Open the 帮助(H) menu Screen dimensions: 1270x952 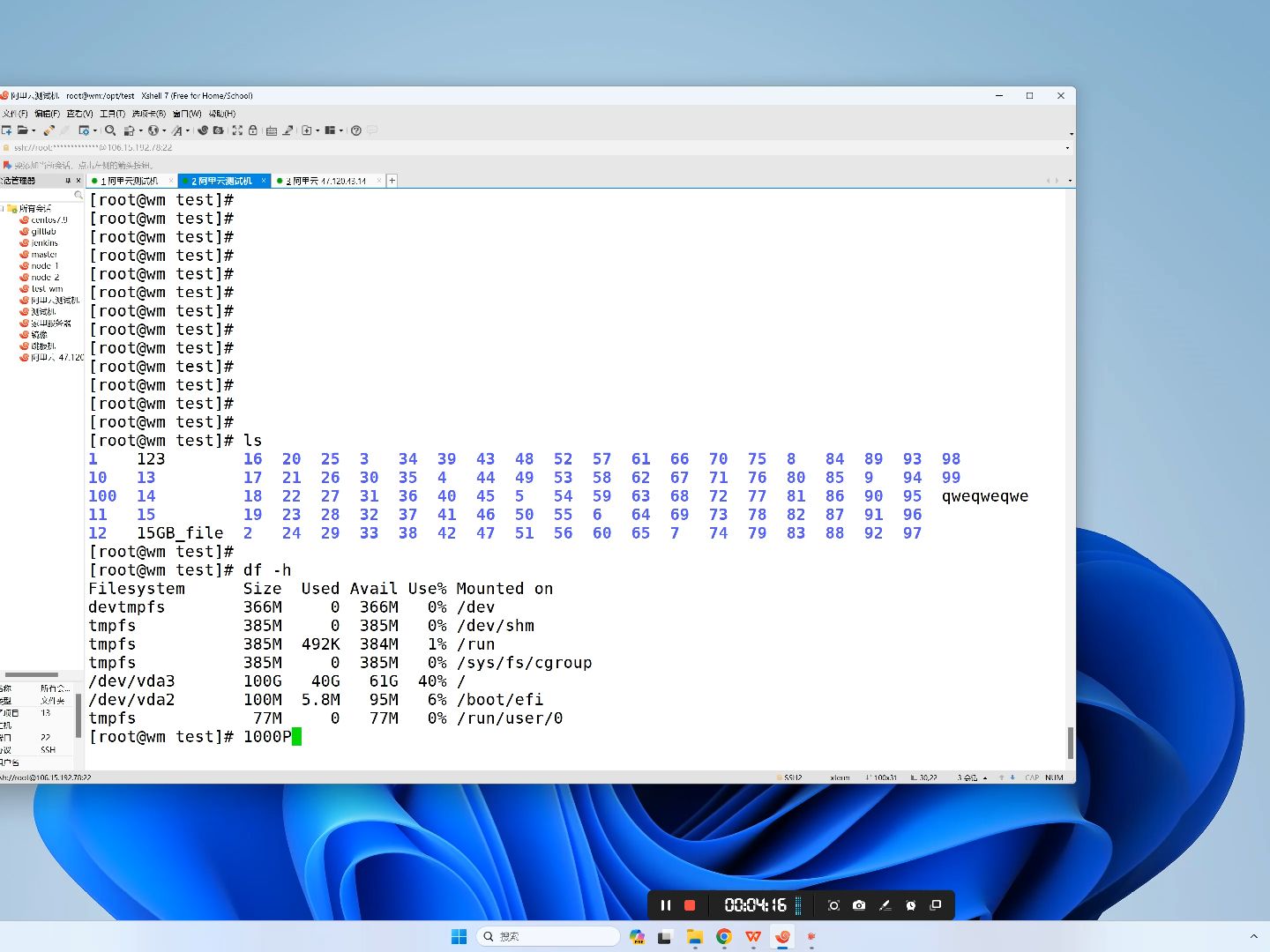click(222, 114)
